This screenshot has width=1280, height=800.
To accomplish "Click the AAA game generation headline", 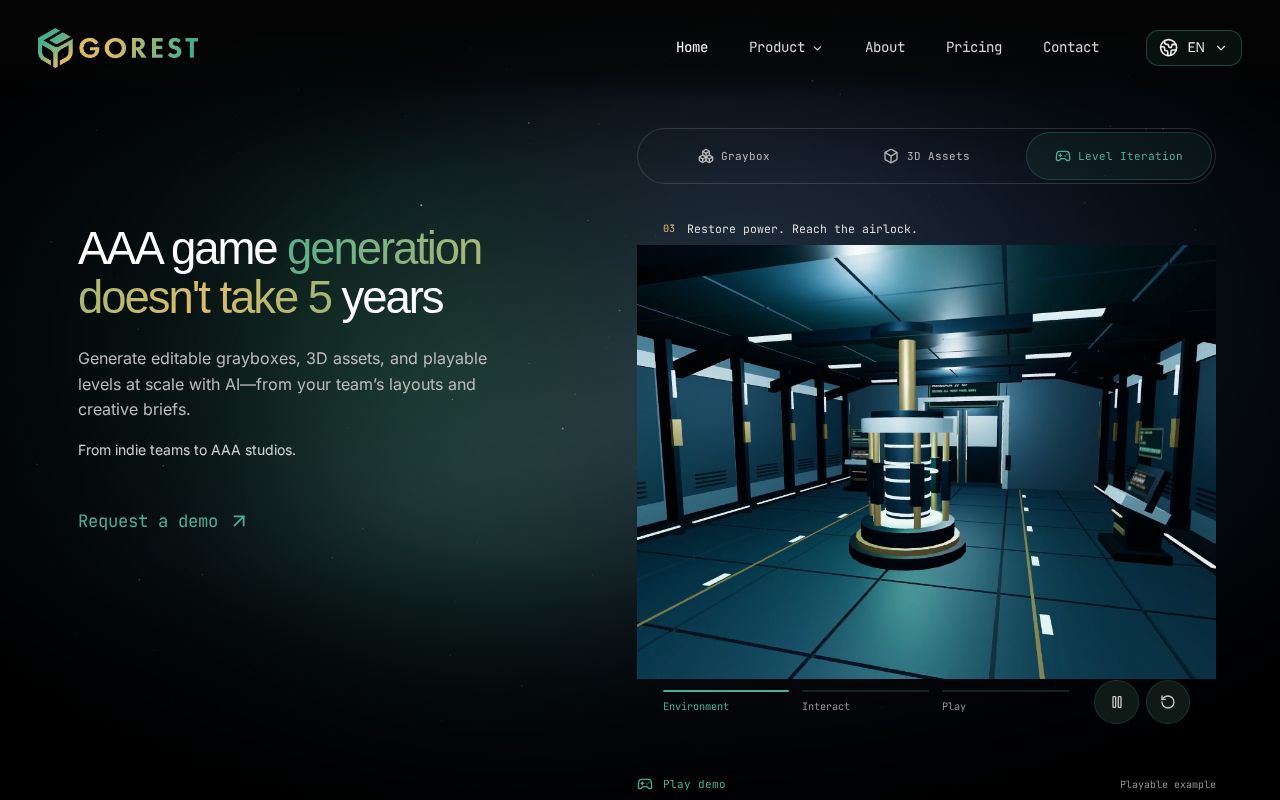I will (x=280, y=273).
